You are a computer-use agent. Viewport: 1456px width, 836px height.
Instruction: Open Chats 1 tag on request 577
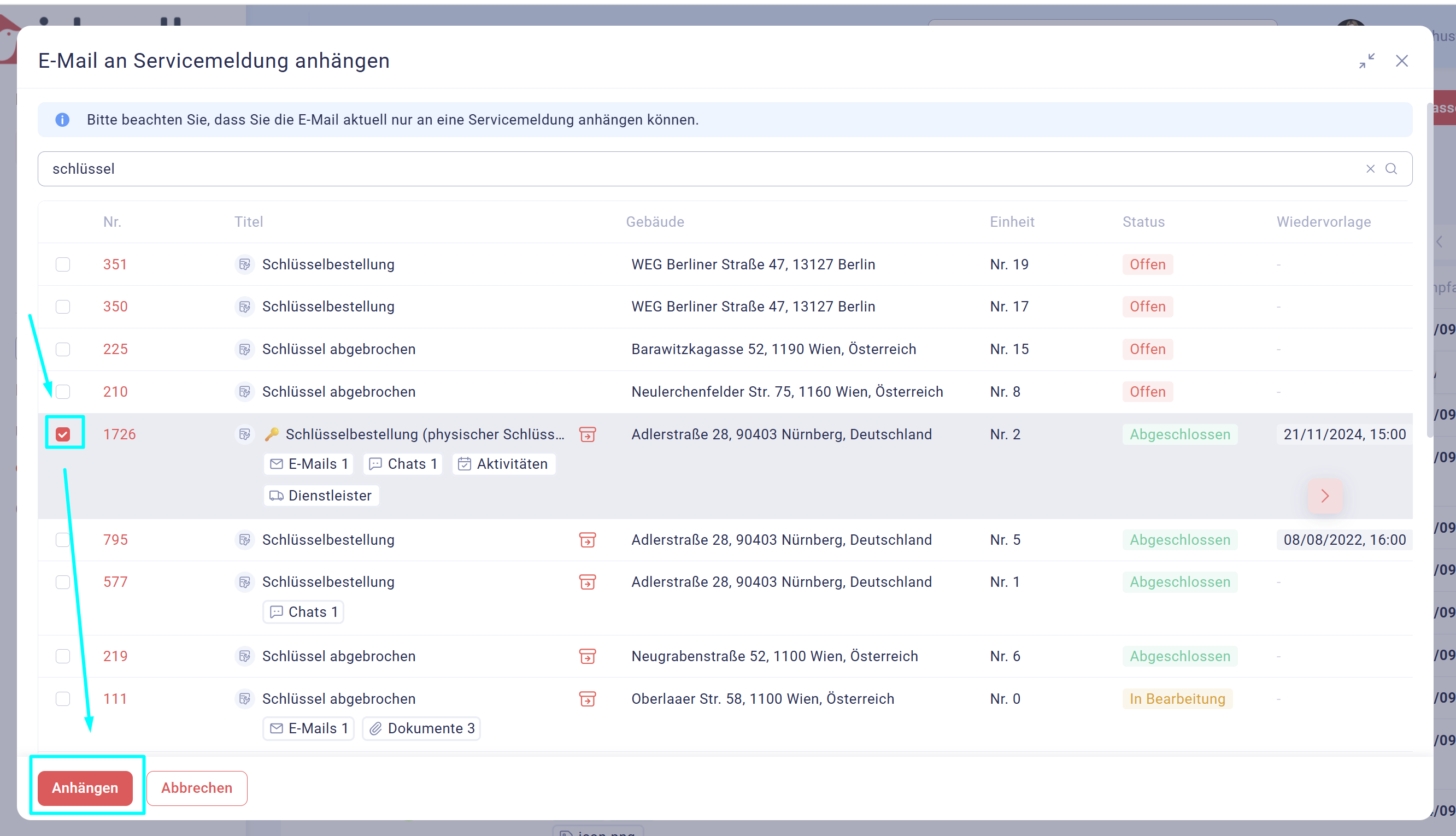point(304,612)
